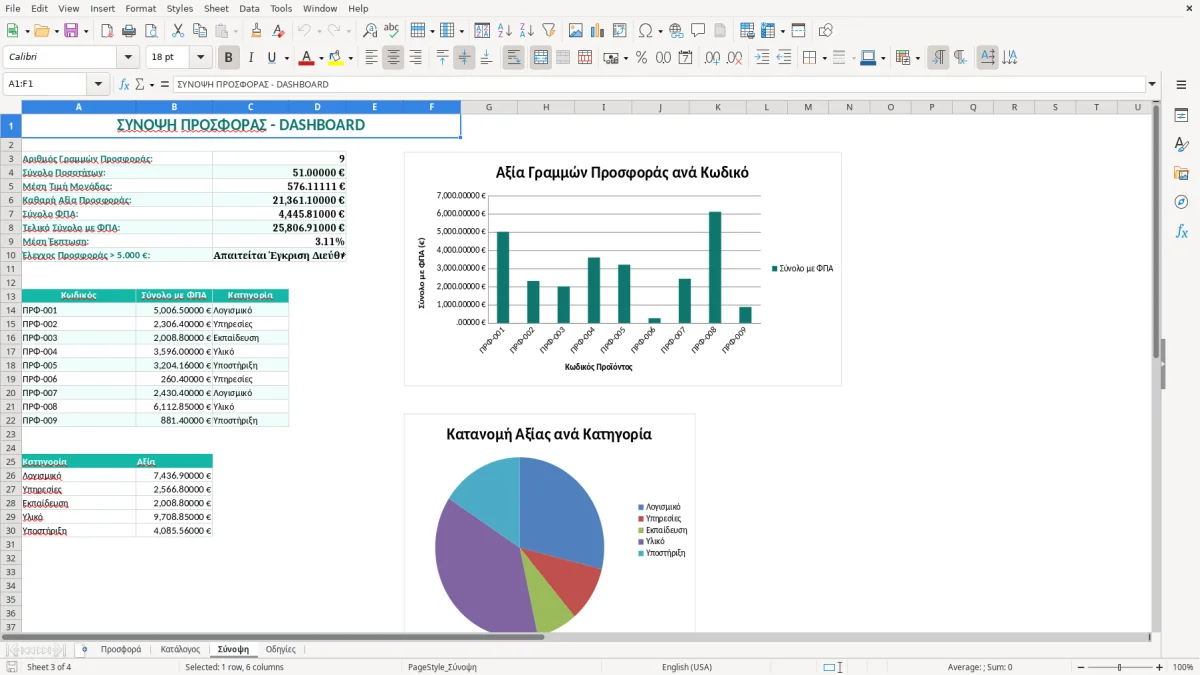This screenshot has height=675, width=1200.
Task: Click in the formula input line
Action: click(659, 84)
